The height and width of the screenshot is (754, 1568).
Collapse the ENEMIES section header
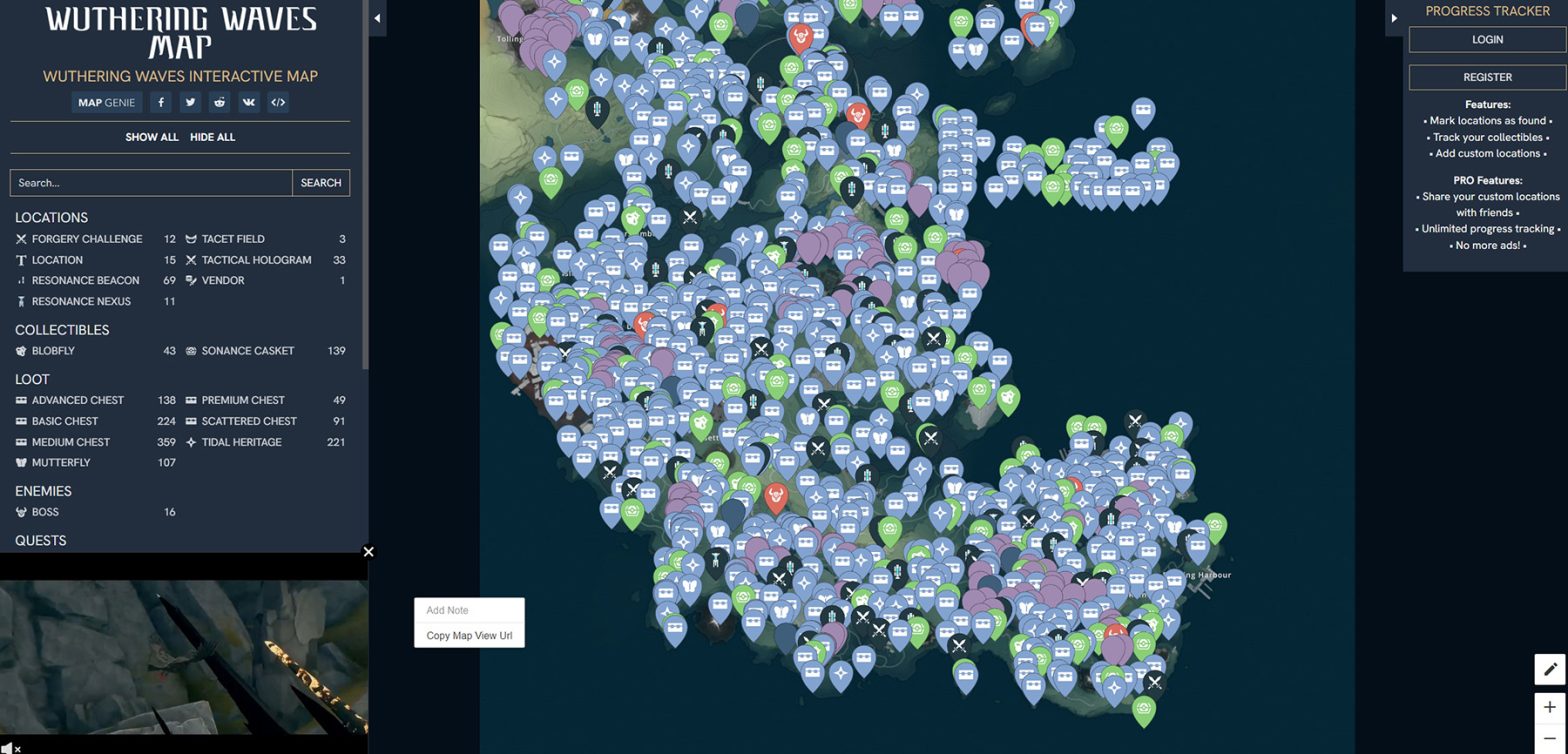click(43, 491)
